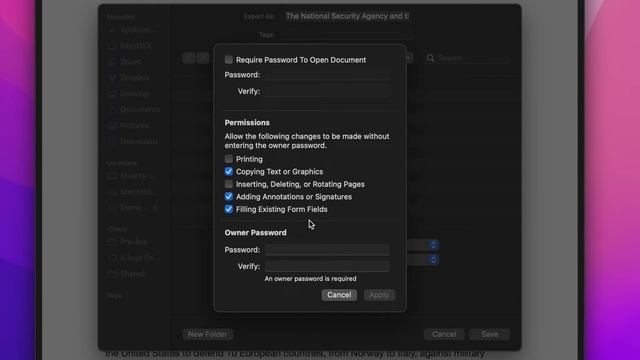This screenshot has width=640, height=360.
Task: Enable Require Password To Open Document checkbox
Action: coord(229,60)
